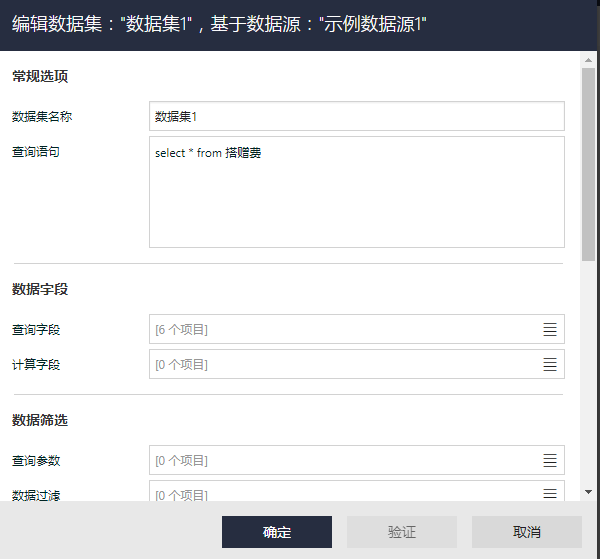
Task: Click the vertical scrollbar thumb
Action: click(x=589, y=160)
